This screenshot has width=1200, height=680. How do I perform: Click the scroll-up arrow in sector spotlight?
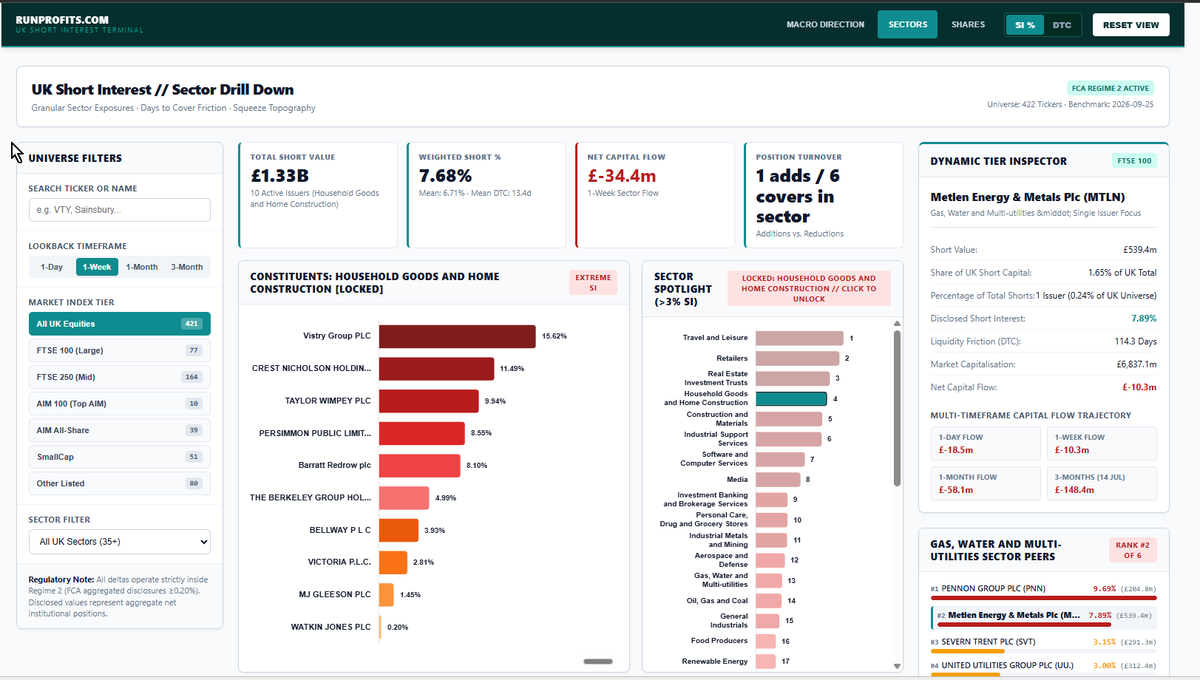tap(897, 324)
